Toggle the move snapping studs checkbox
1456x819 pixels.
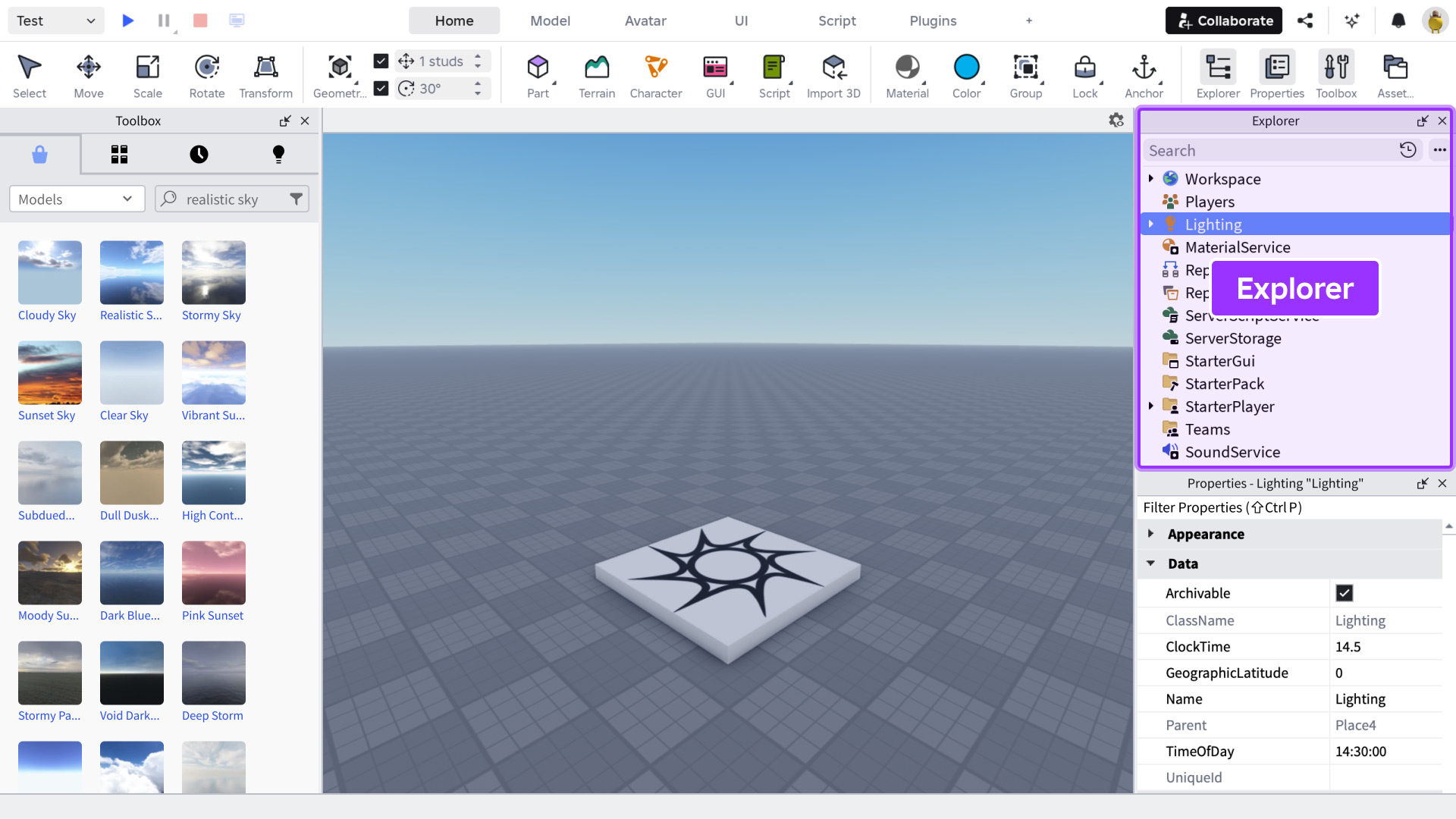[381, 61]
